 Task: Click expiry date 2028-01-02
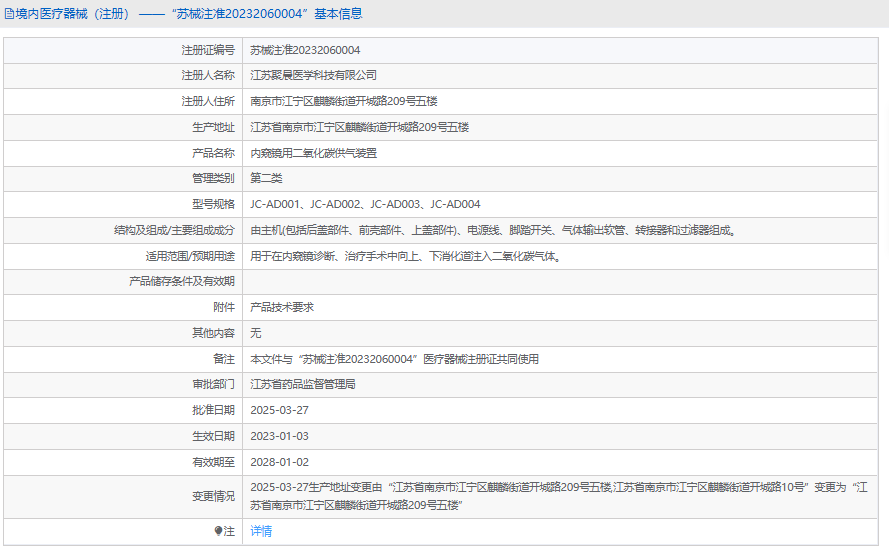coord(279,462)
